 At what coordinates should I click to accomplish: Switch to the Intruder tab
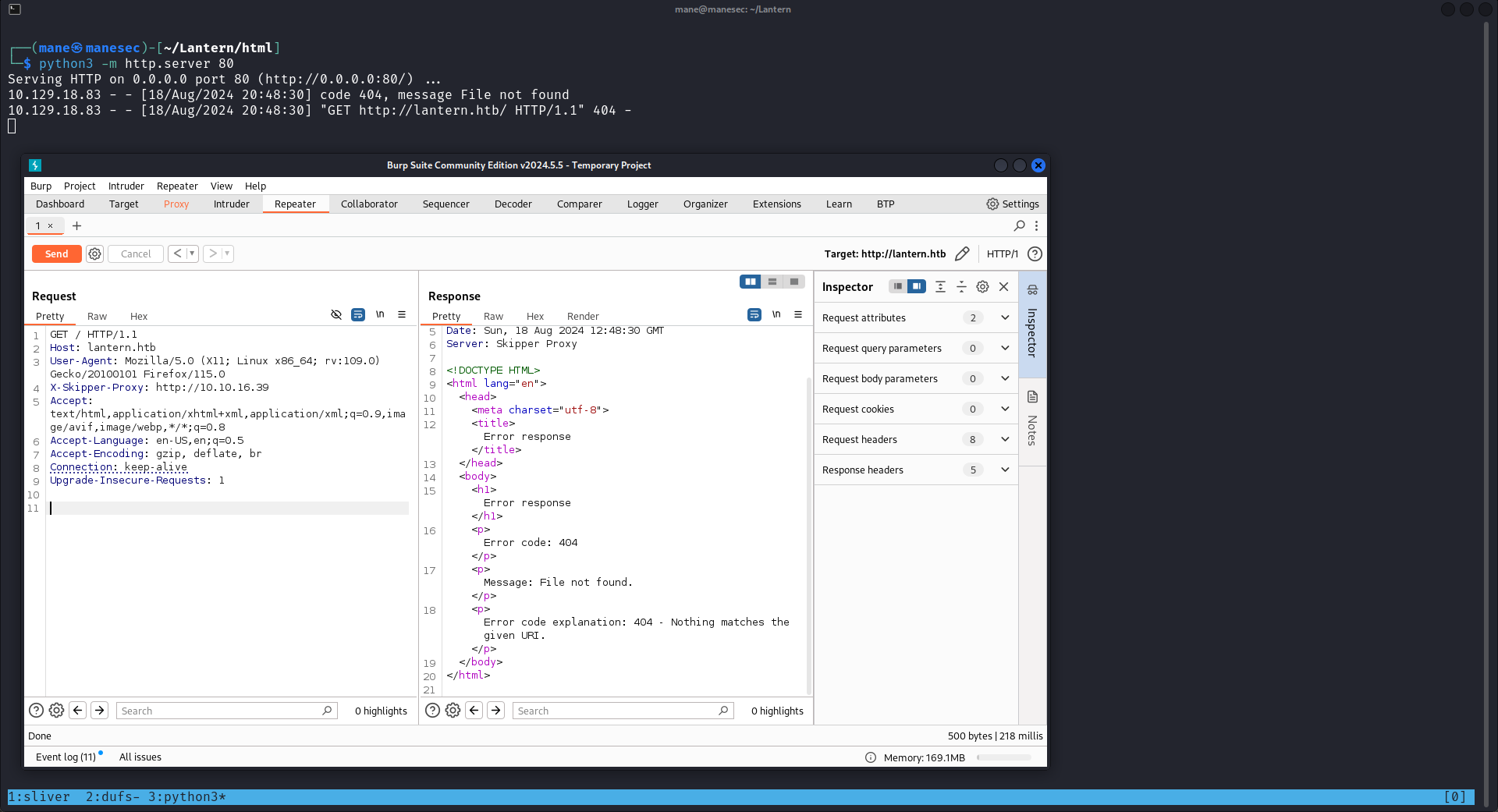click(232, 204)
